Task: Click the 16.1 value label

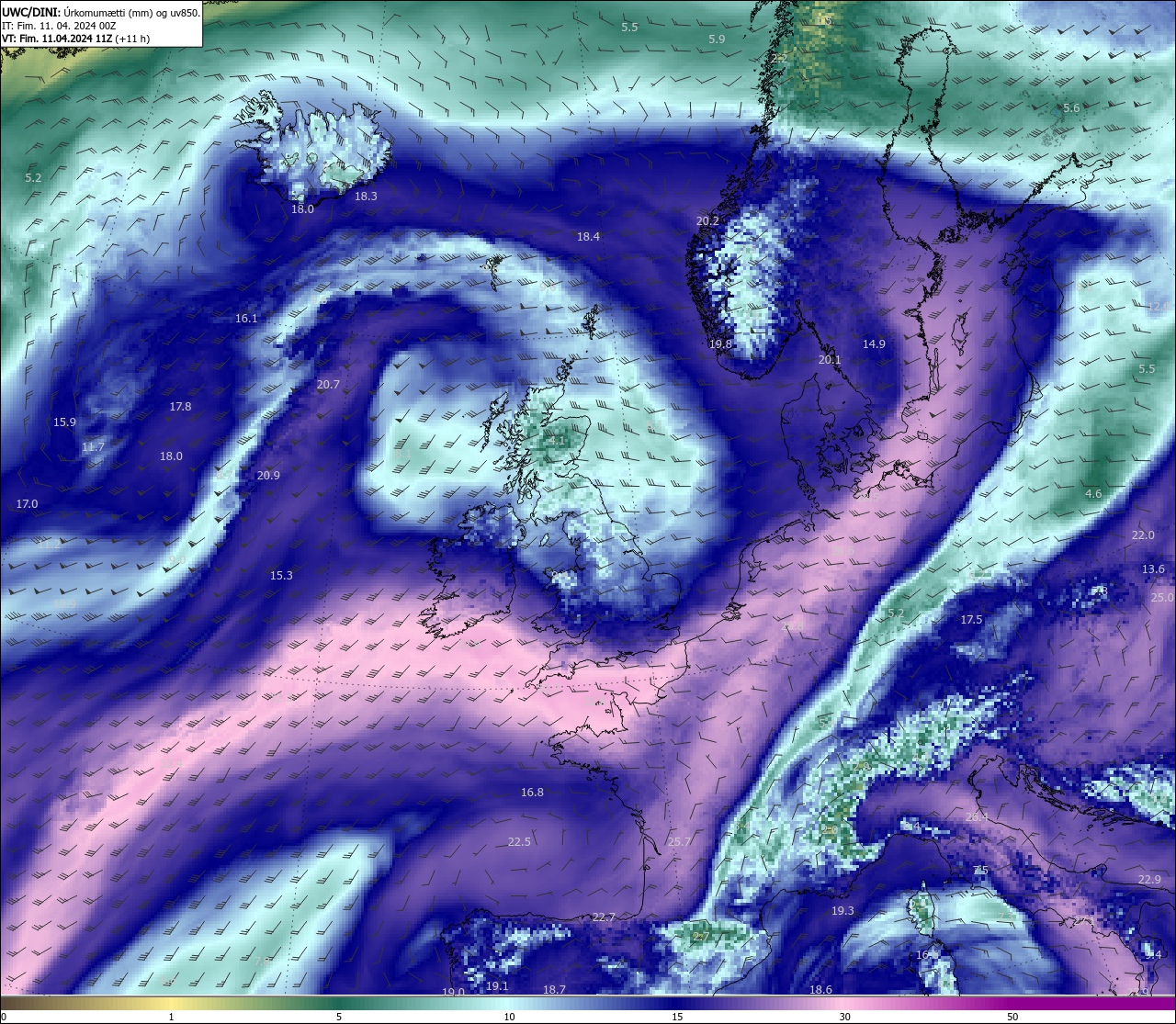Action: pos(246,319)
